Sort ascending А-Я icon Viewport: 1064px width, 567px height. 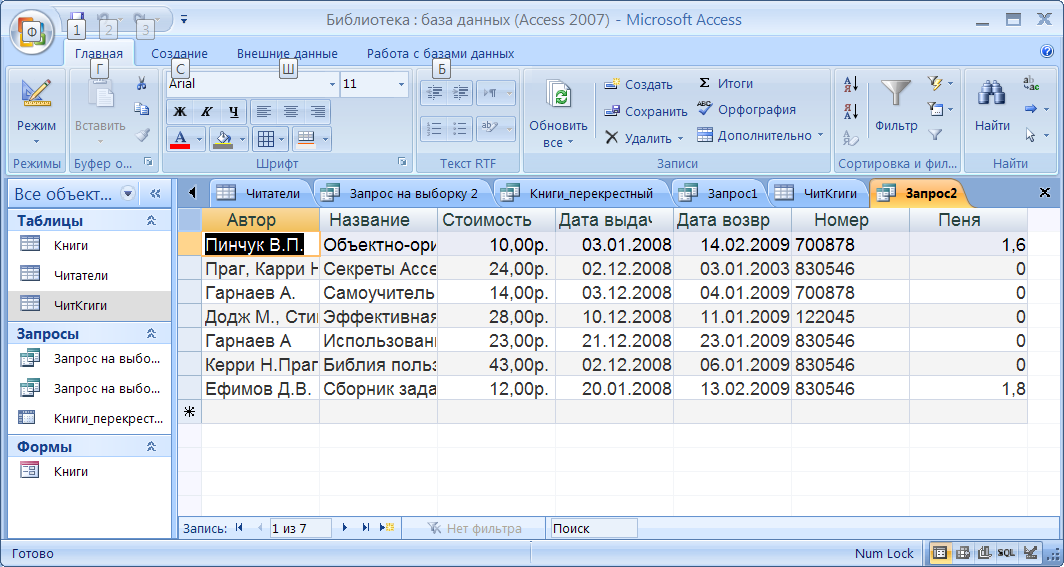pyautogui.click(x=851, y=84)
